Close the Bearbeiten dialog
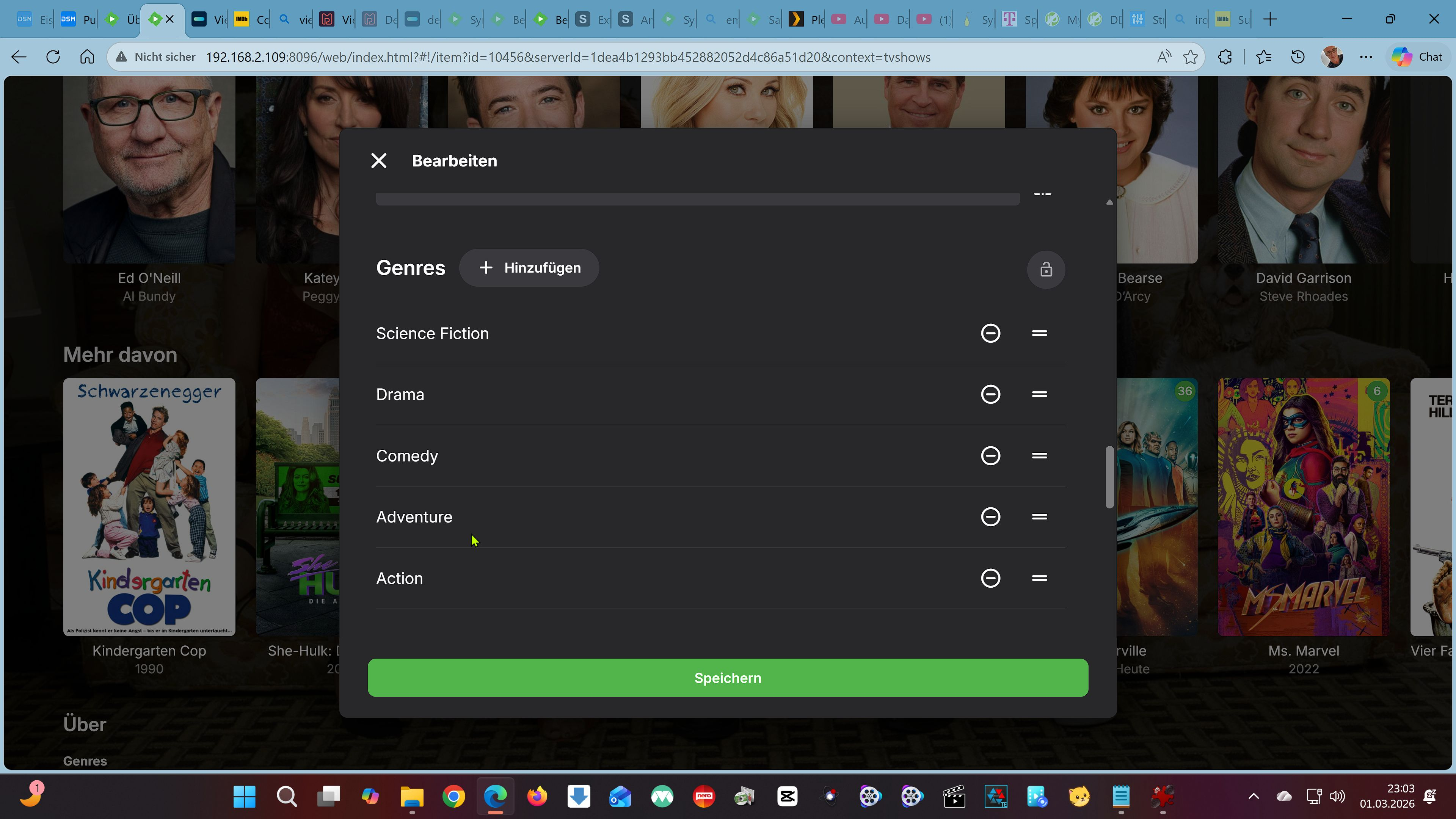Viewport: 1456px width, 819px height. point(379,161)
